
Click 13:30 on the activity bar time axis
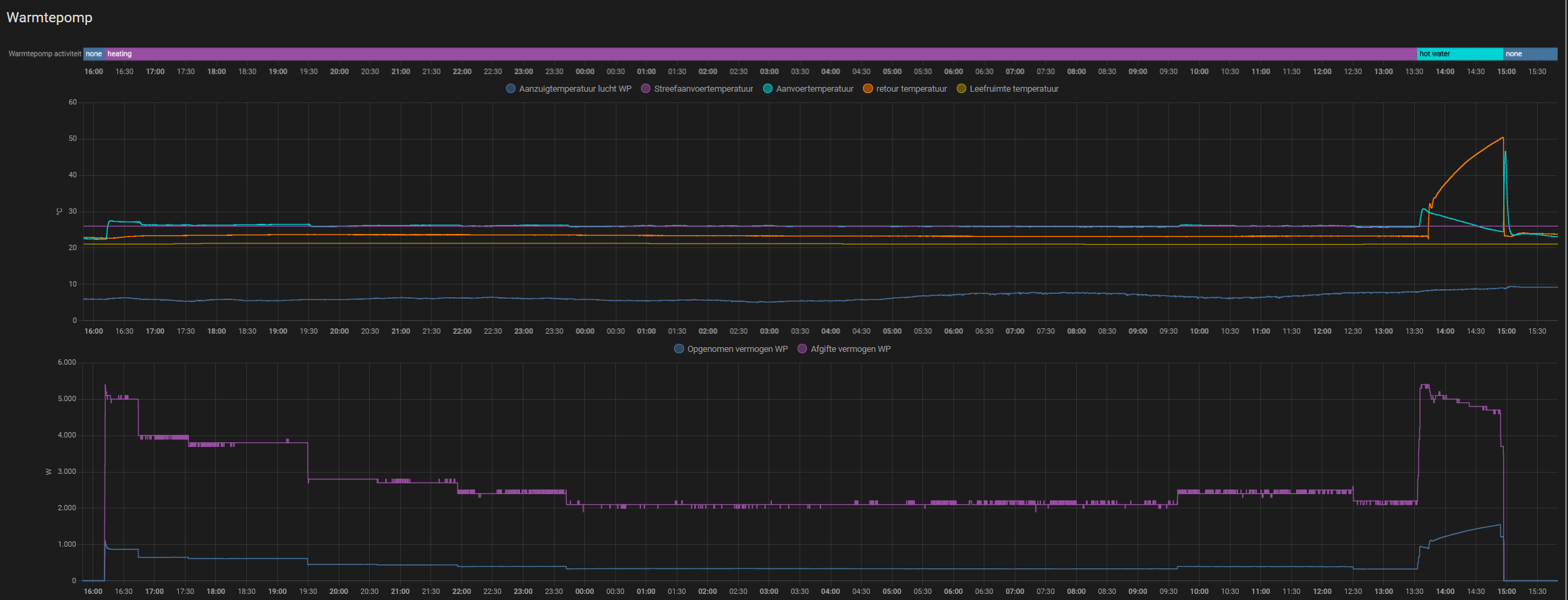click(1414, 71)
